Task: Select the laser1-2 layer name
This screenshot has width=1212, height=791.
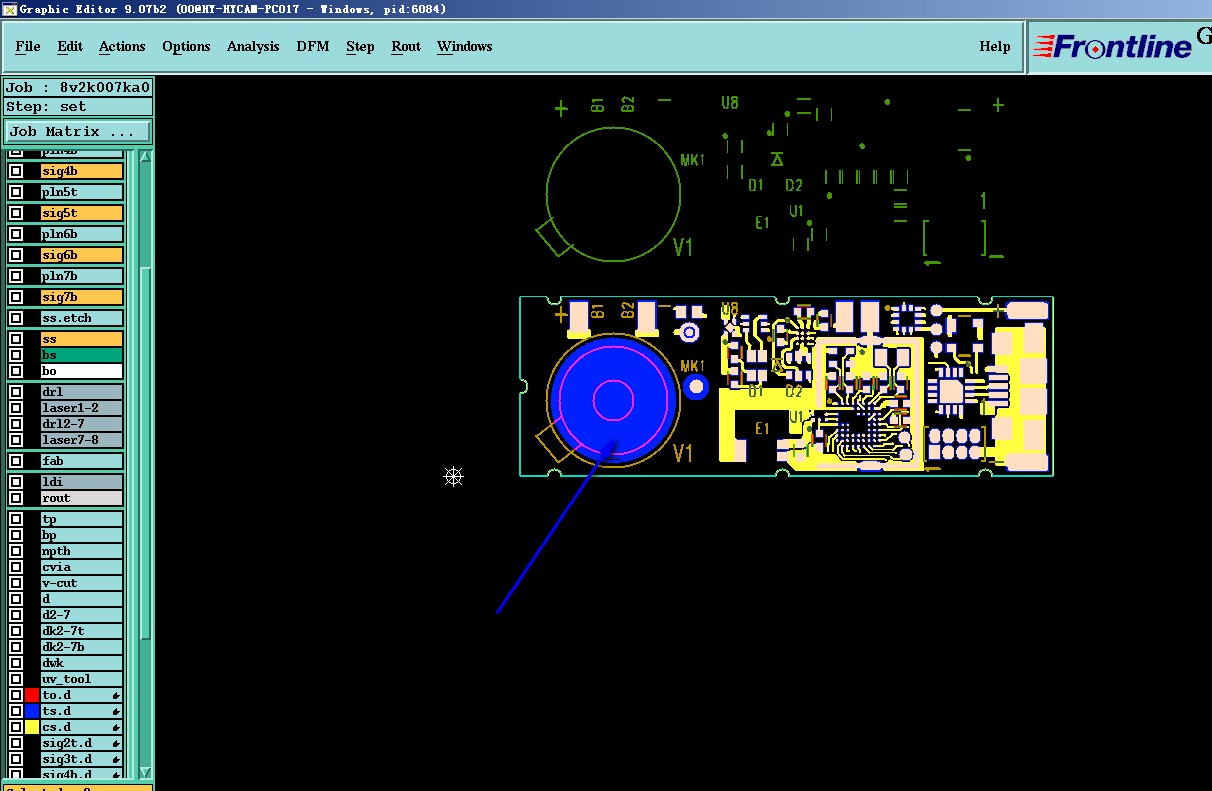Action: click(82, 408)
